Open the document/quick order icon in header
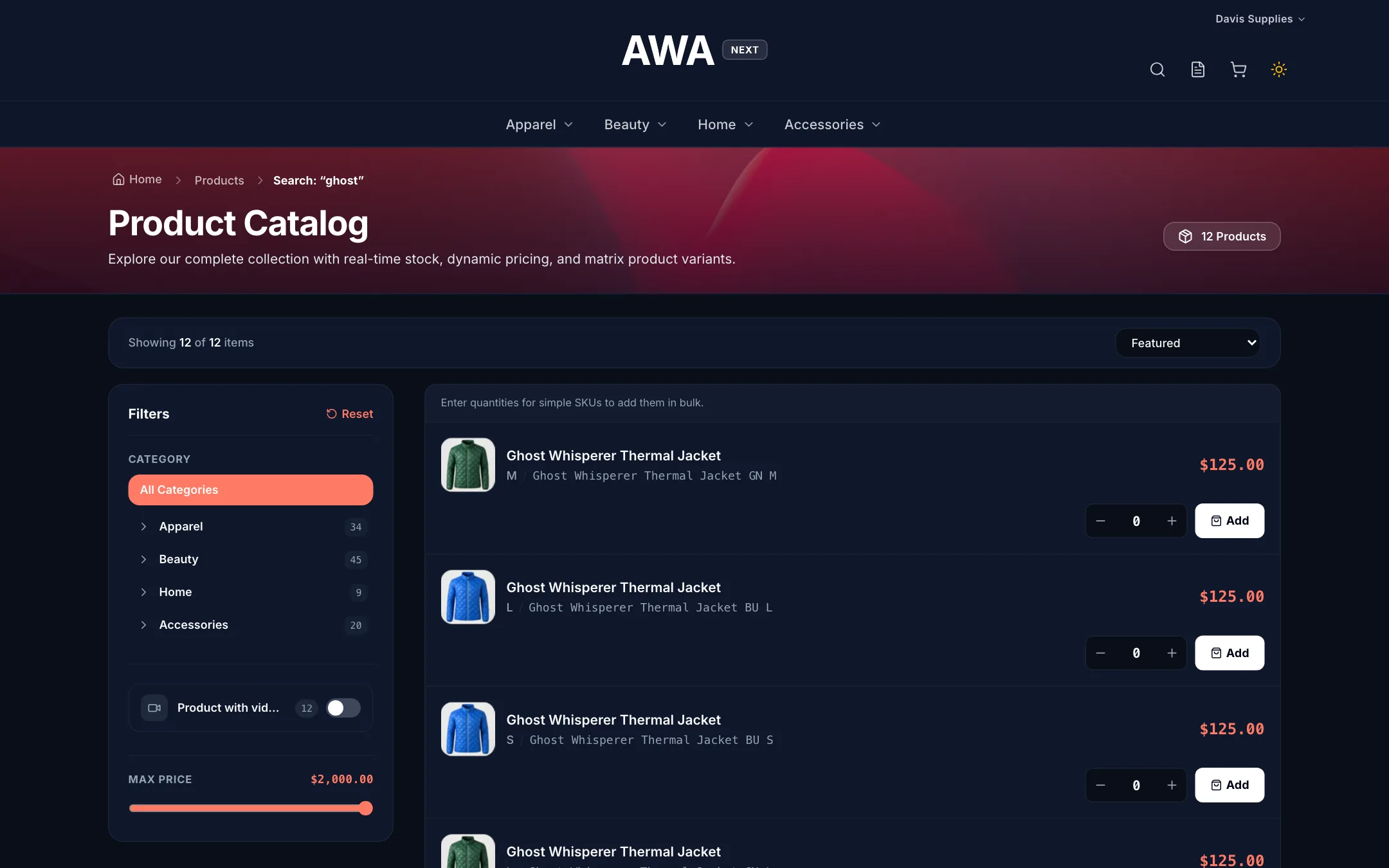This screenshot has height=868, width=1389. (1197, 69)
